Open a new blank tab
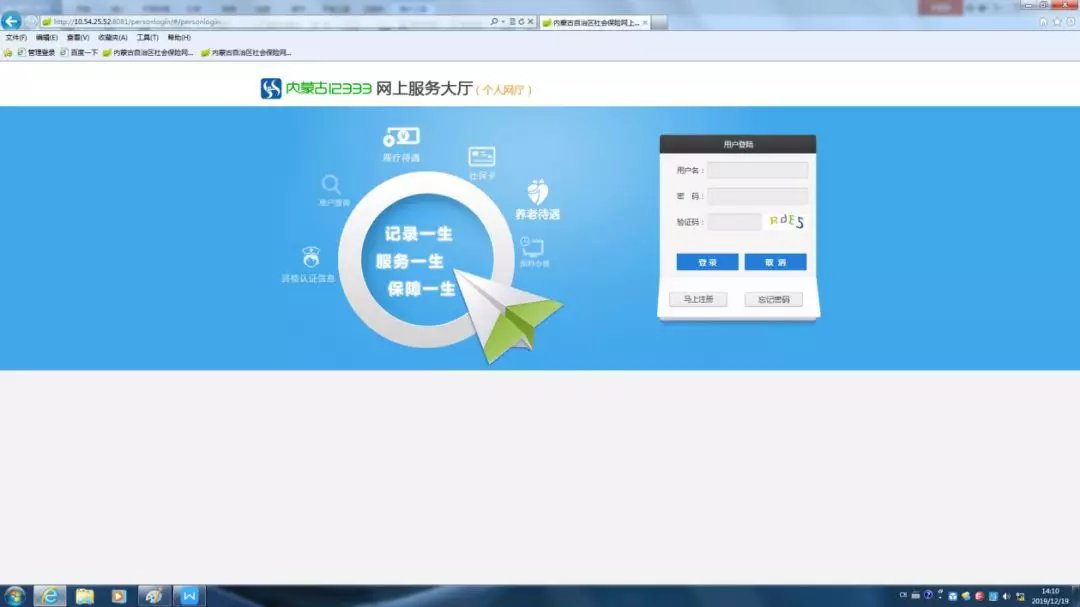The image size is (1080, 607). coord(659,23)
